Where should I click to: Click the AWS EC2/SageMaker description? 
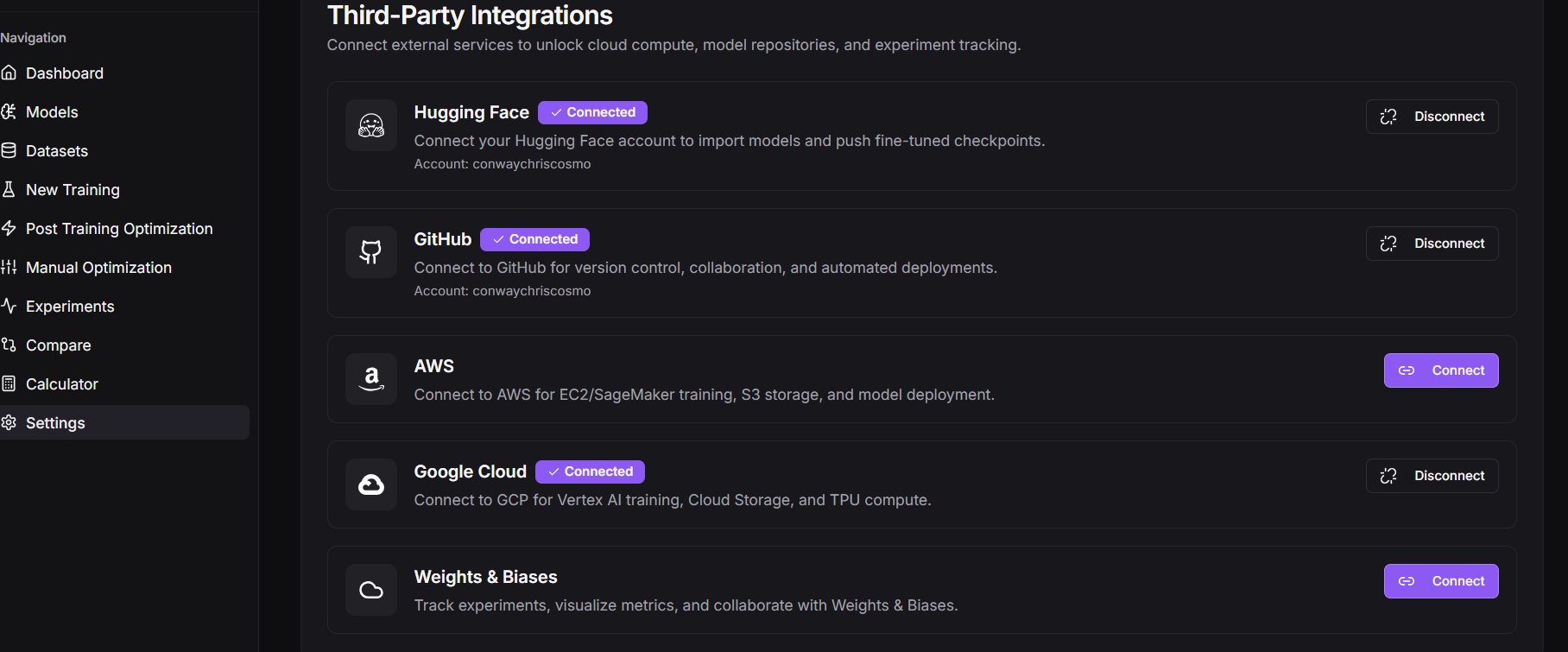point(704,395)
